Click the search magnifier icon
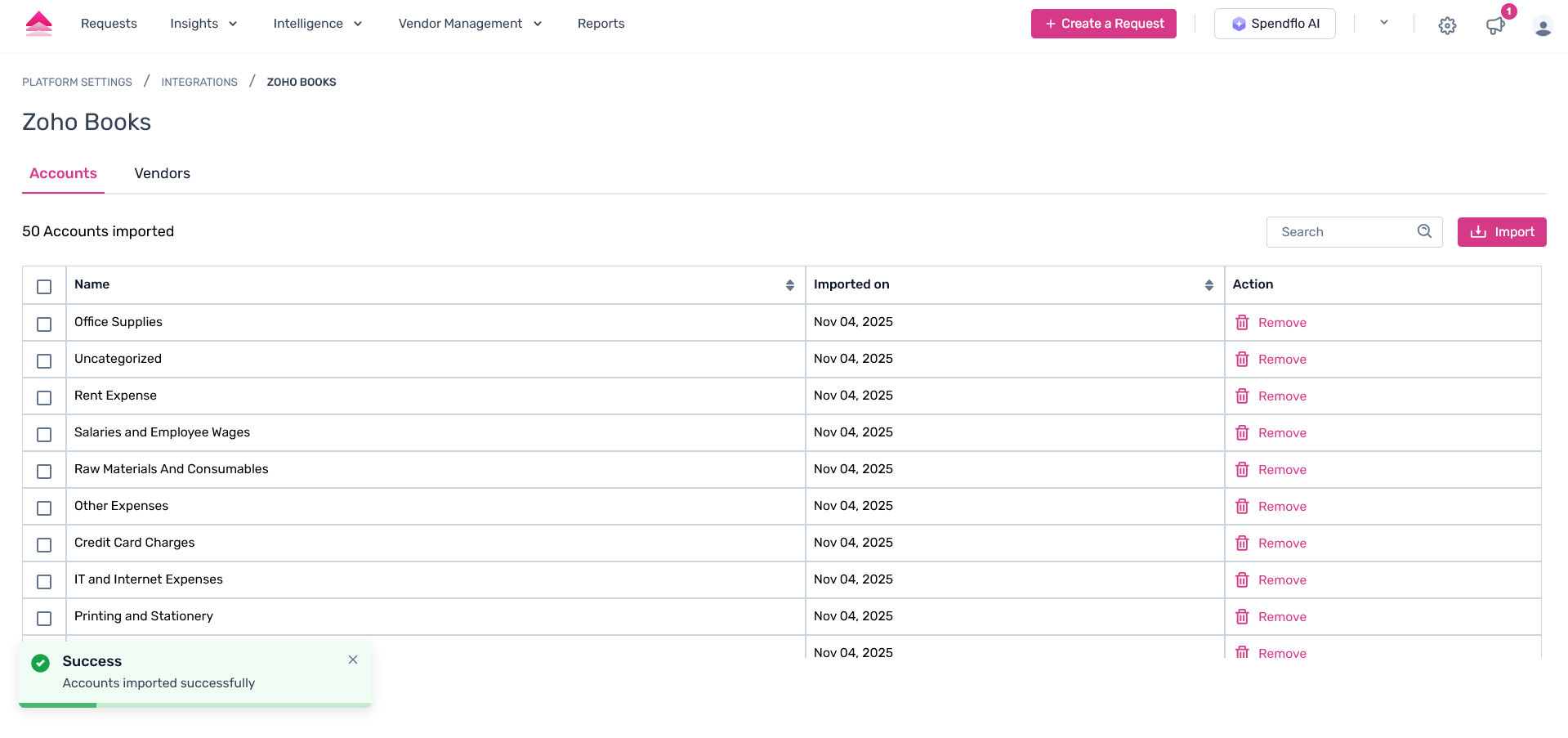 [1424, 231]
